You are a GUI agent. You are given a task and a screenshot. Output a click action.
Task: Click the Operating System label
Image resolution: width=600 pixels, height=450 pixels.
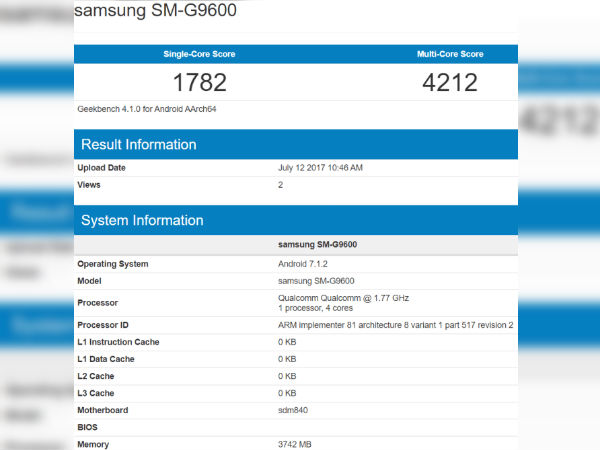pos(113,264)
